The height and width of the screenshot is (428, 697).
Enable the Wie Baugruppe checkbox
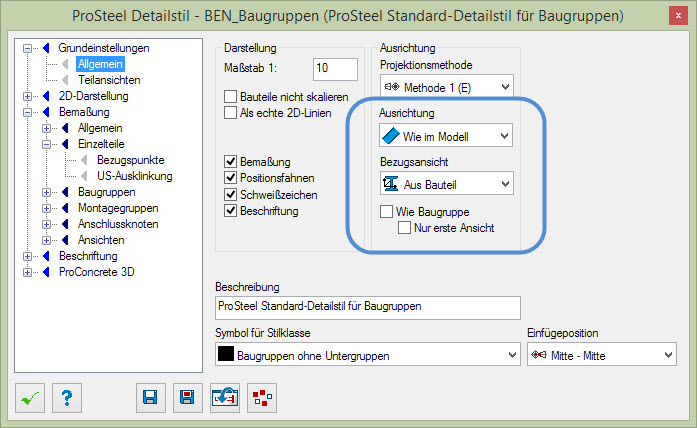[386, 211]
